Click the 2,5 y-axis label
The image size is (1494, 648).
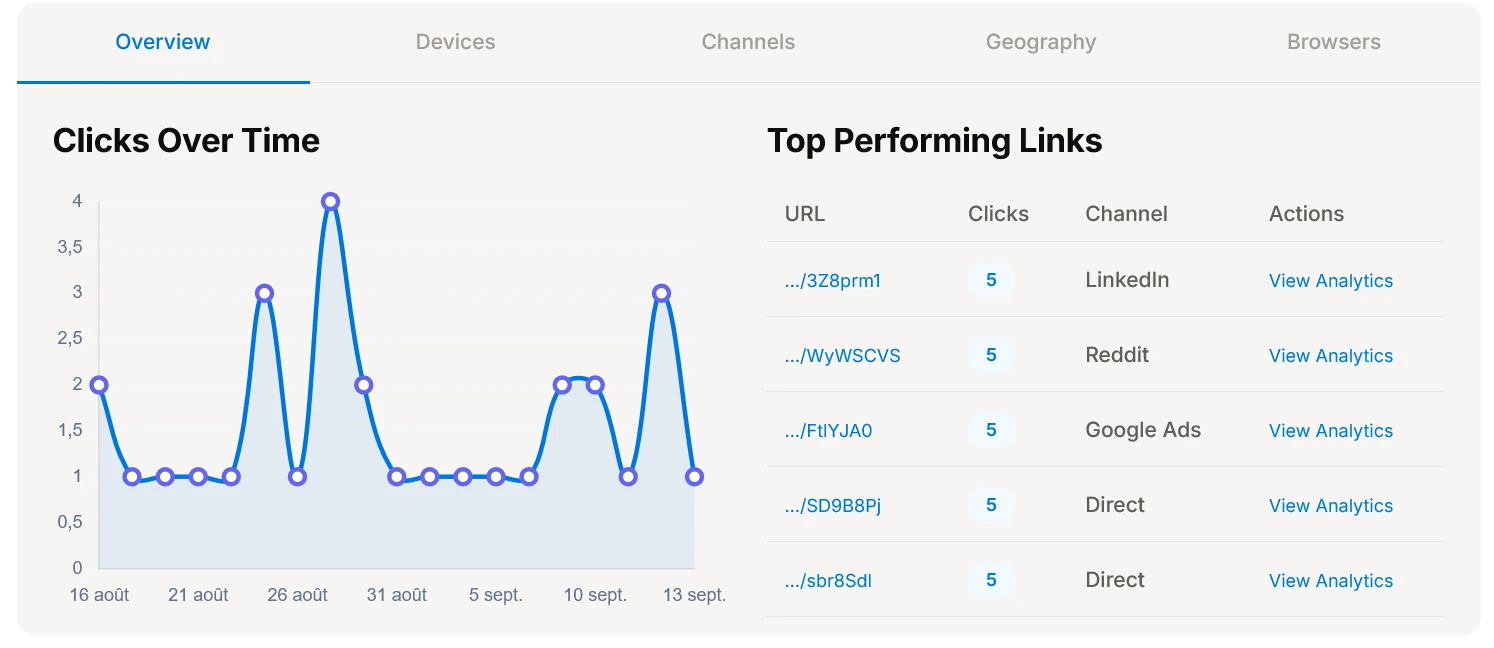click(x=69, y=339)
